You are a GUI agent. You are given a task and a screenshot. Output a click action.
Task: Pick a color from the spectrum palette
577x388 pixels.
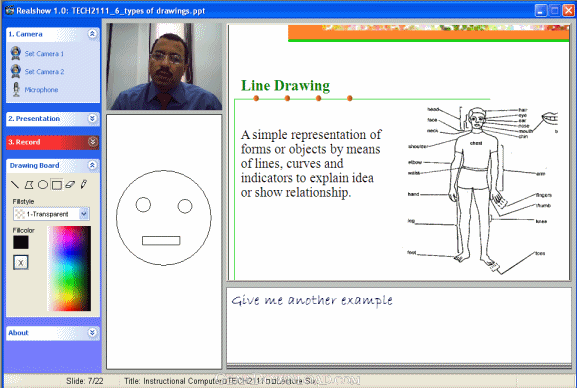pos(69,269)
